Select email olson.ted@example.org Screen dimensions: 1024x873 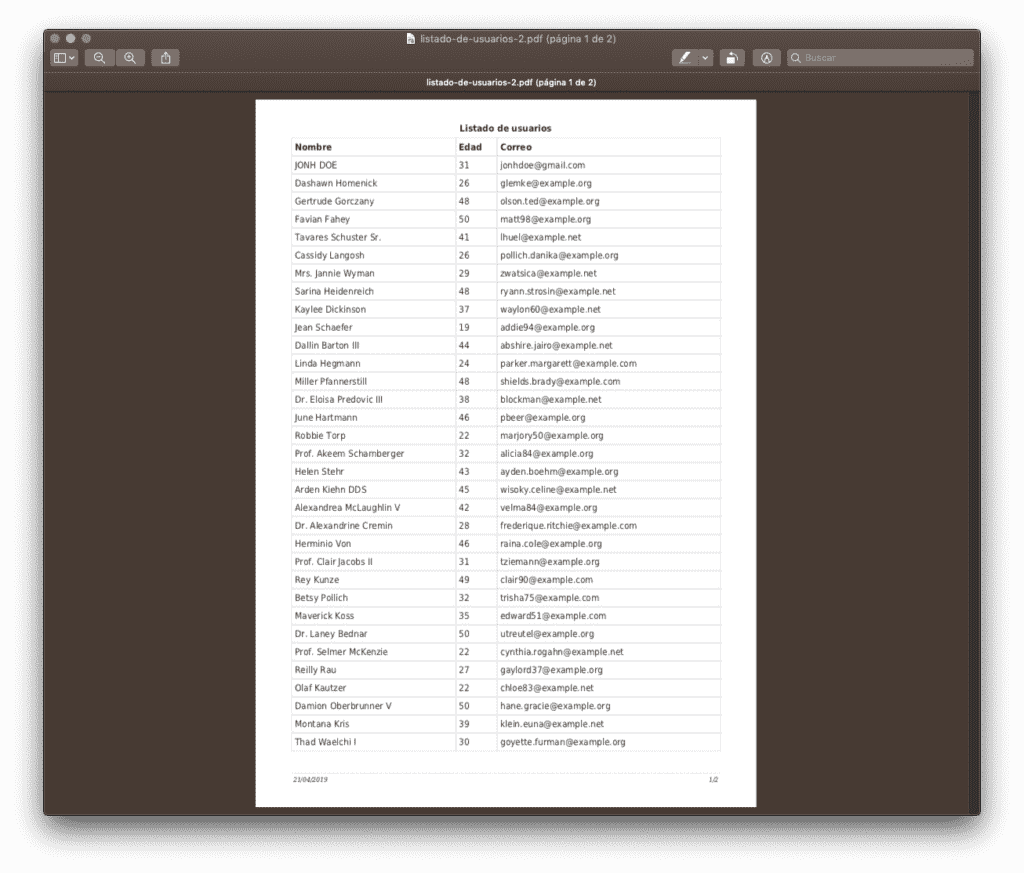coord(550,201)
